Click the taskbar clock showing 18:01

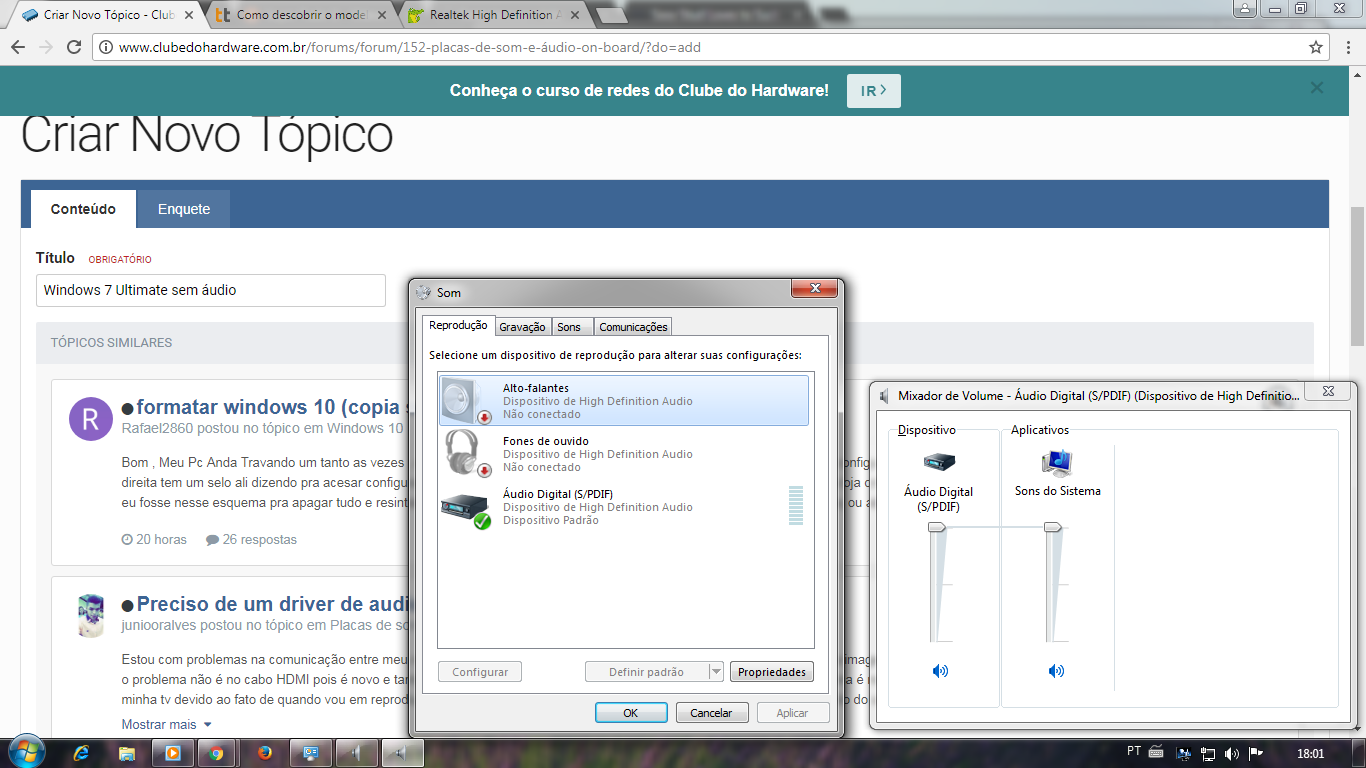click(x=1310, y=753)
